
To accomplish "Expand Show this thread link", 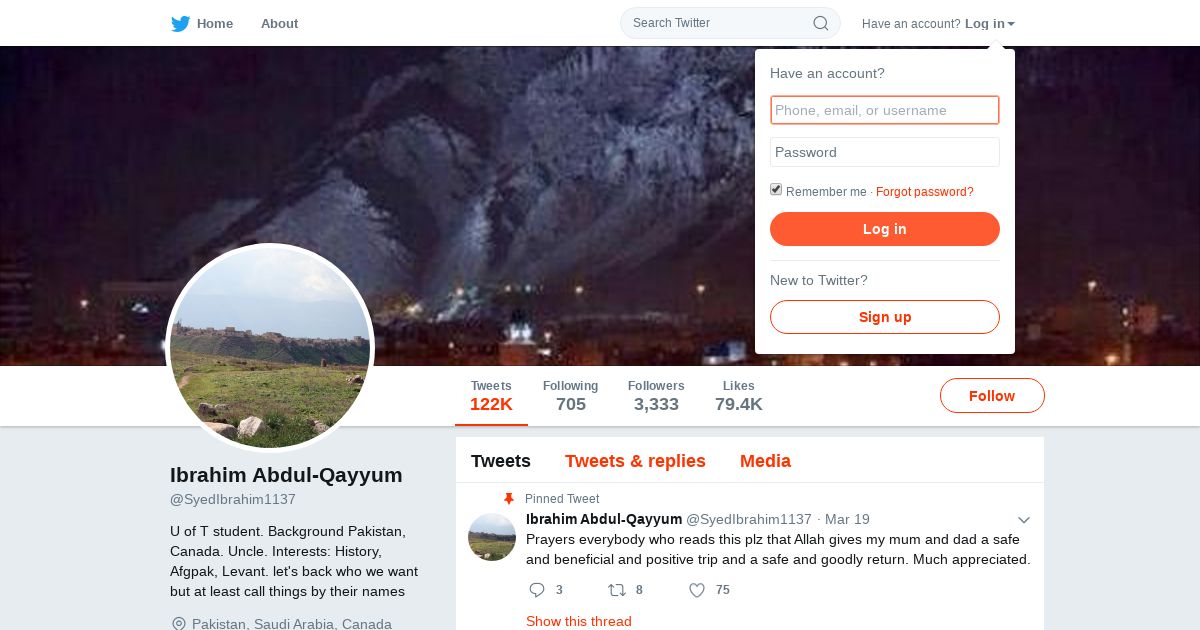I will click(579, 621).
